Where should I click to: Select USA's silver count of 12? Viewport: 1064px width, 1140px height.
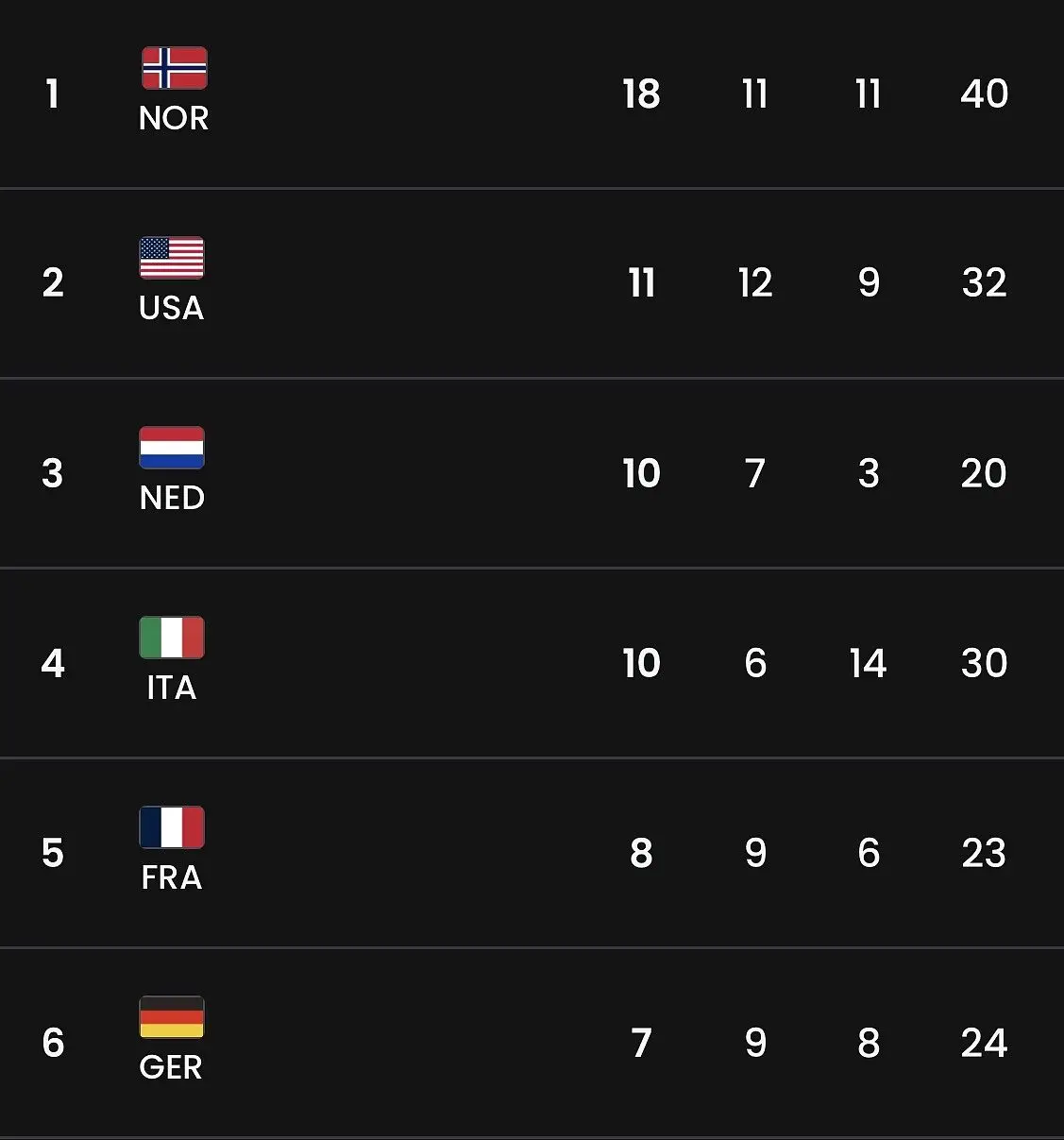pyautogui.click(x=755, y=282)
